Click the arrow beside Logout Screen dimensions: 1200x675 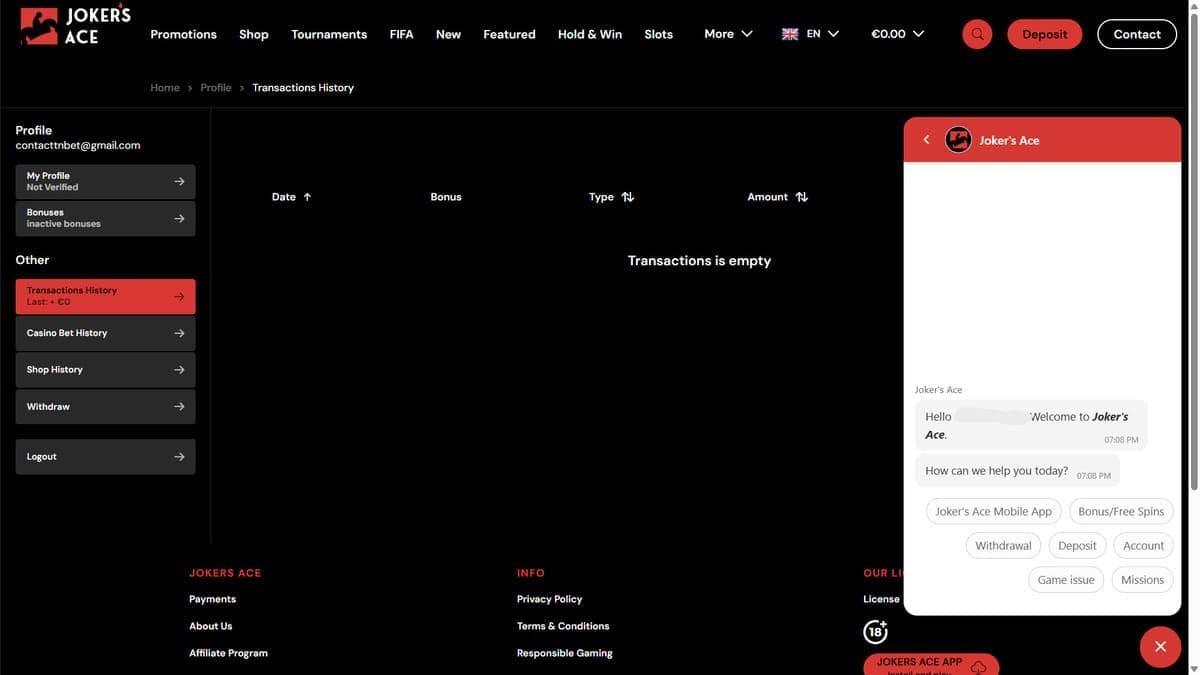click(179, 457)
